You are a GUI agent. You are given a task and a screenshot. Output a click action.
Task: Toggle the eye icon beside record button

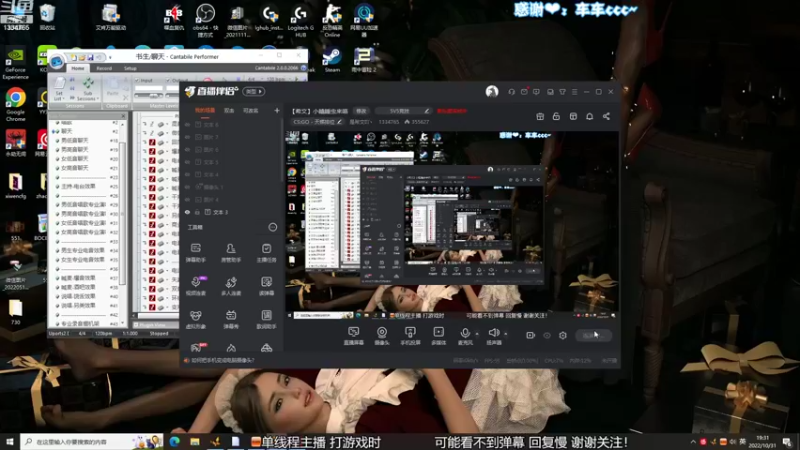tap(547, 336)
